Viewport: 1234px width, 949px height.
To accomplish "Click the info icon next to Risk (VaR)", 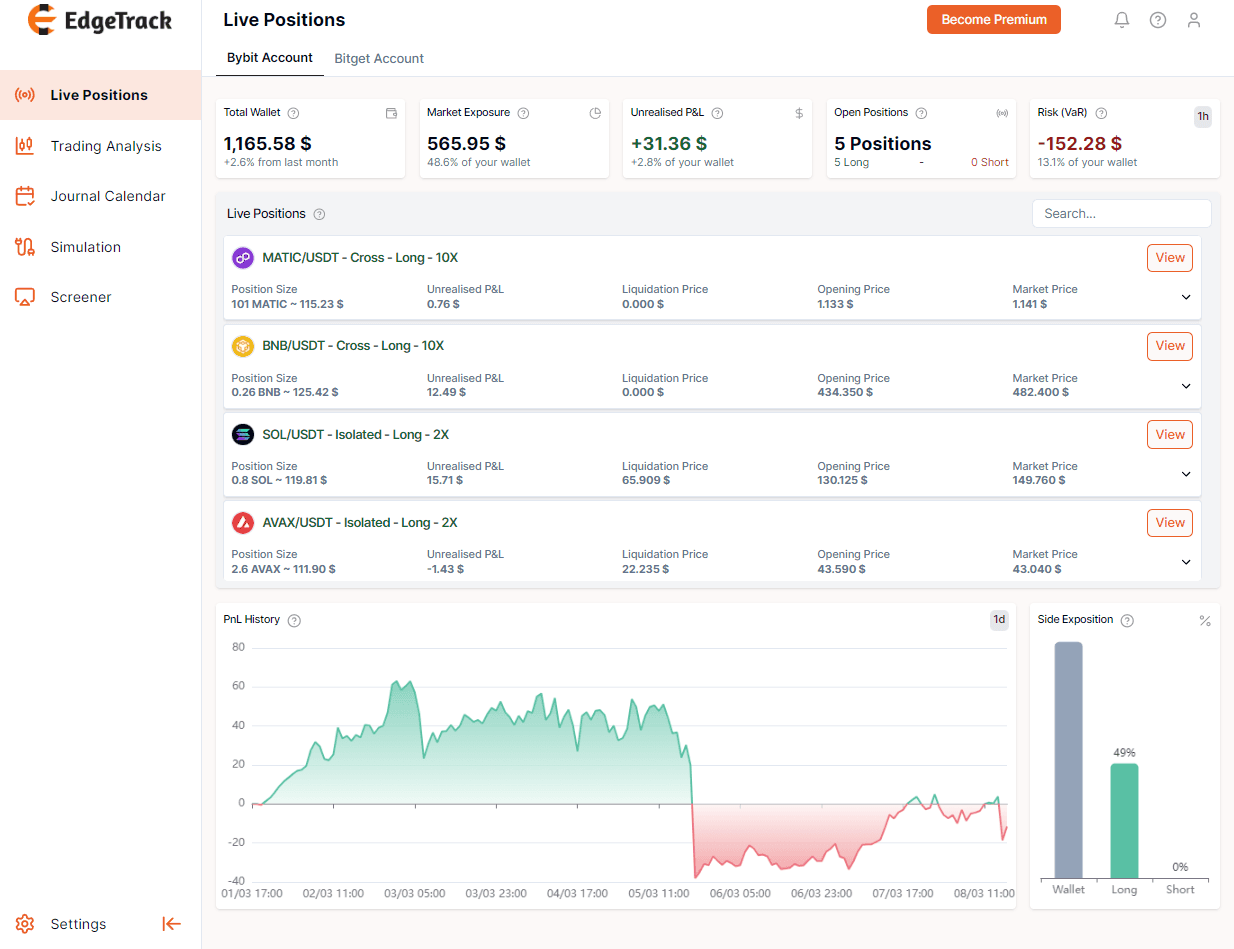I will click(1101, 113).
